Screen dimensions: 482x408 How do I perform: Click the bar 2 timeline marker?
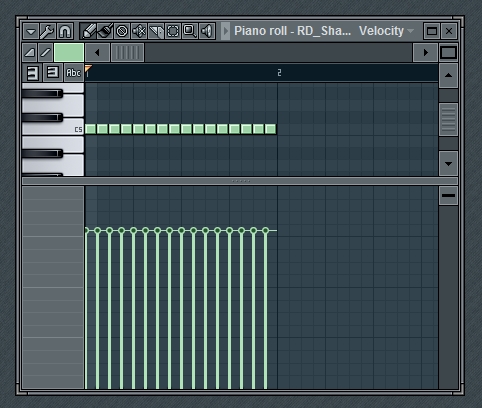(279, 73)
